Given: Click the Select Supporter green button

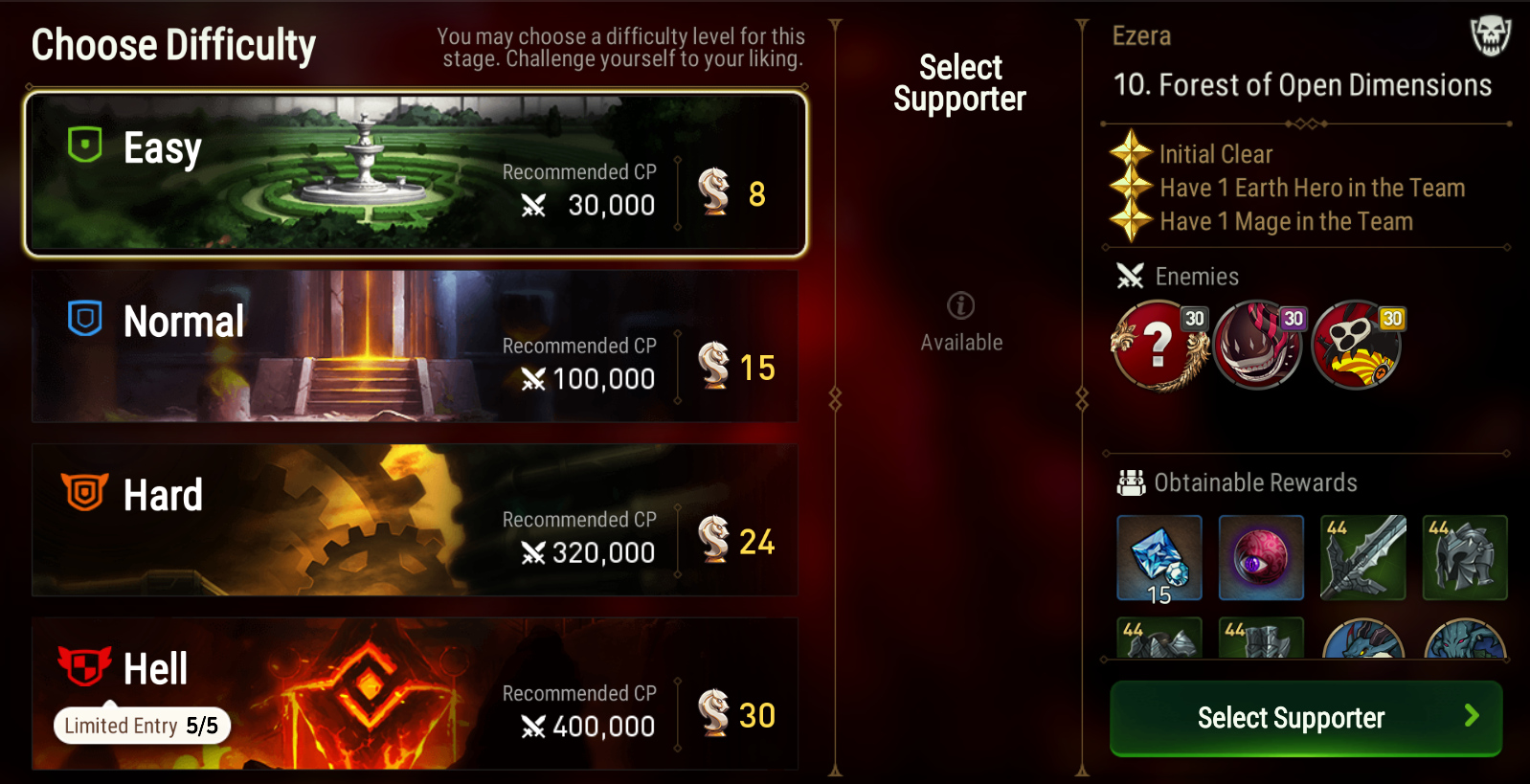Looking at the screenshot, I should [x=1306, y=718].
